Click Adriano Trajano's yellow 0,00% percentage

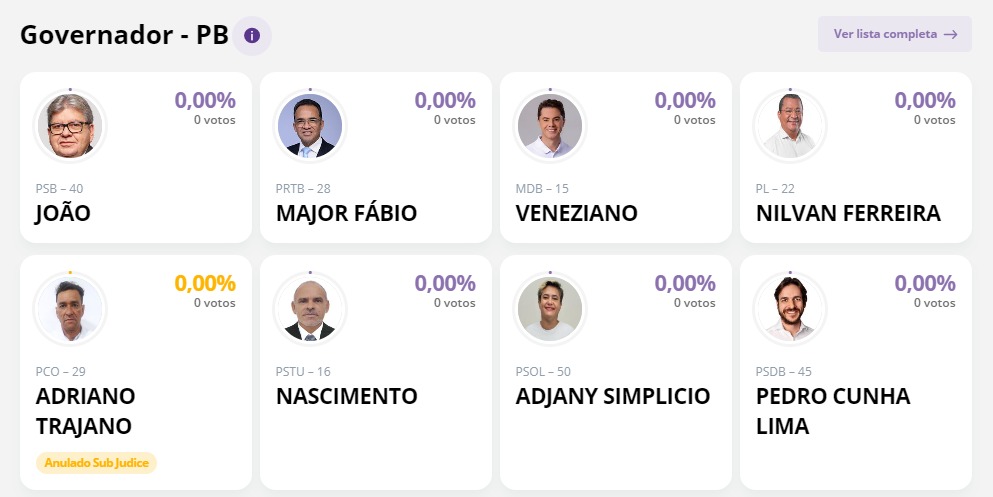click(x=205, y=283)
